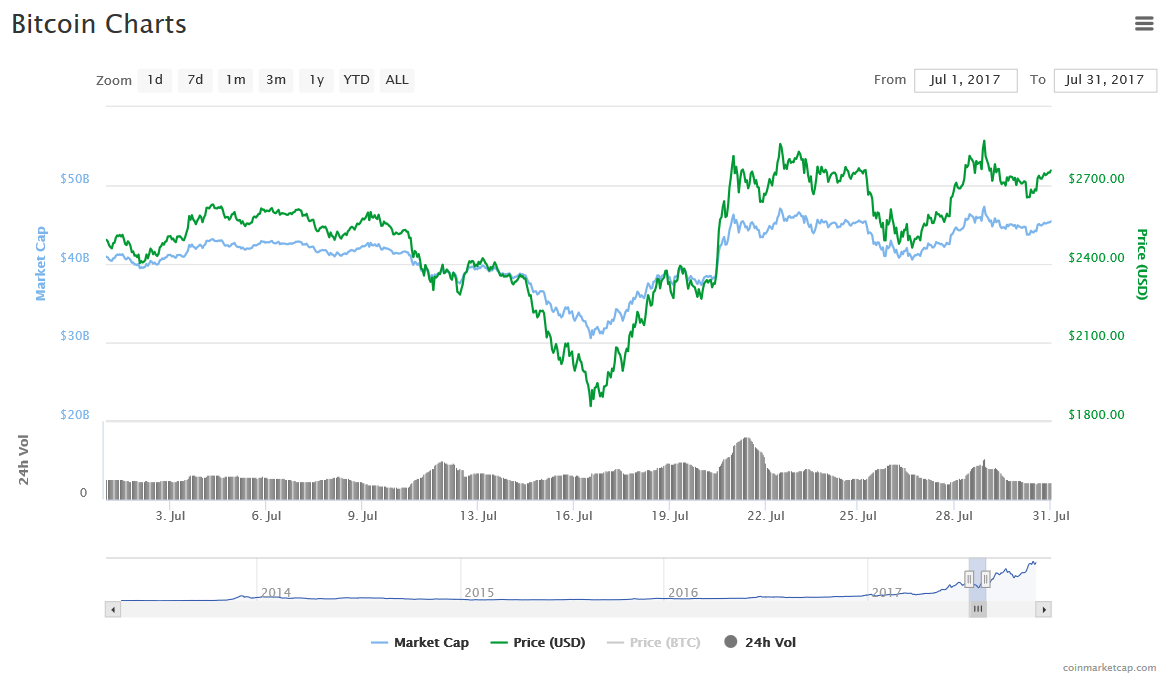Image resolution: width=1167 pixels, height=676 pixels.
Task: Toggle 24h Vol series in legend
Action: [x=760, y=642]
